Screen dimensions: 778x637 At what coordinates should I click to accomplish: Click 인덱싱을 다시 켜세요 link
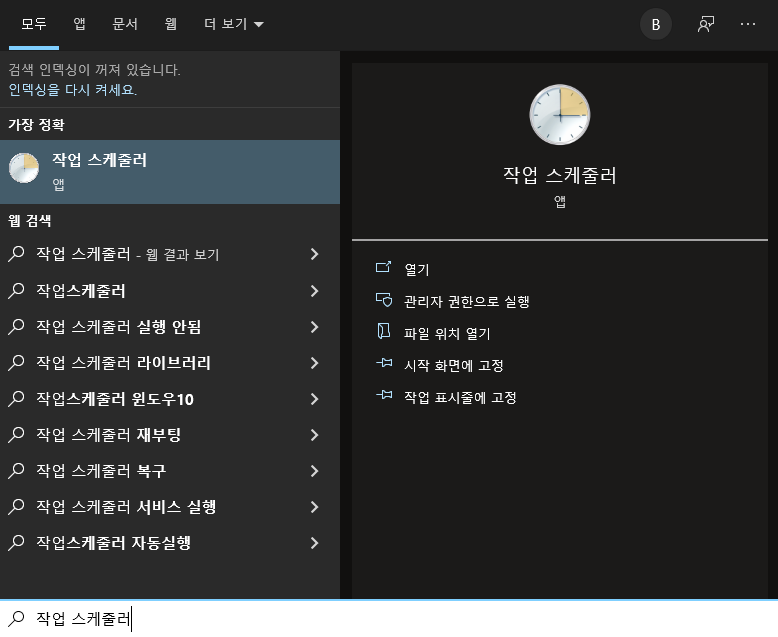(72, 90)
